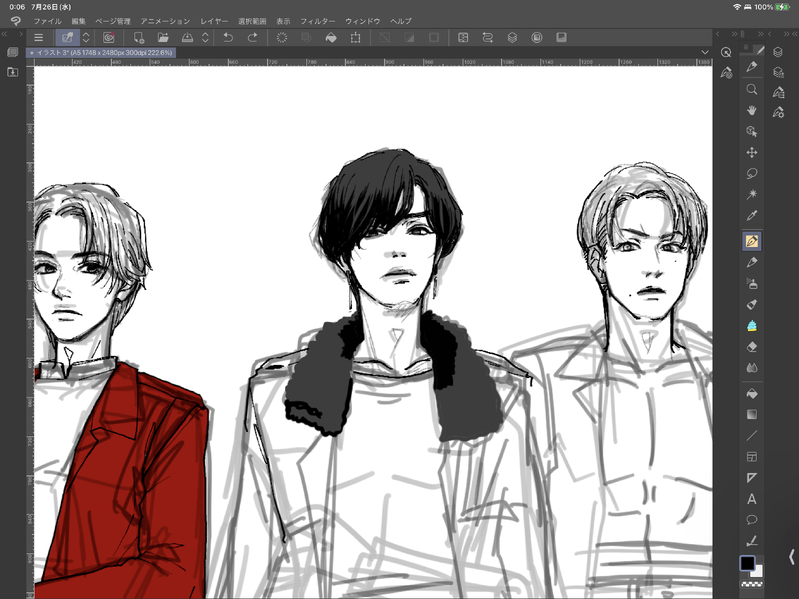
Task: Expand the stepper beside touch gesture icon
Action: (86, 37)
